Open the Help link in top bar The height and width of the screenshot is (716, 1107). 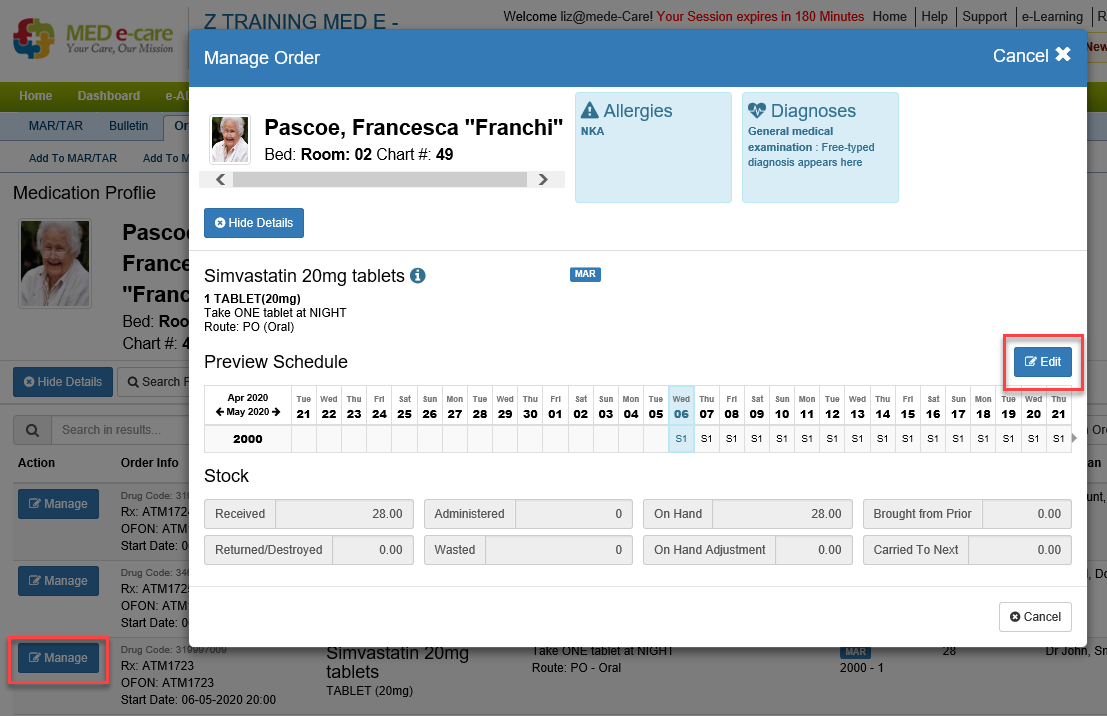tap(934, 17)
